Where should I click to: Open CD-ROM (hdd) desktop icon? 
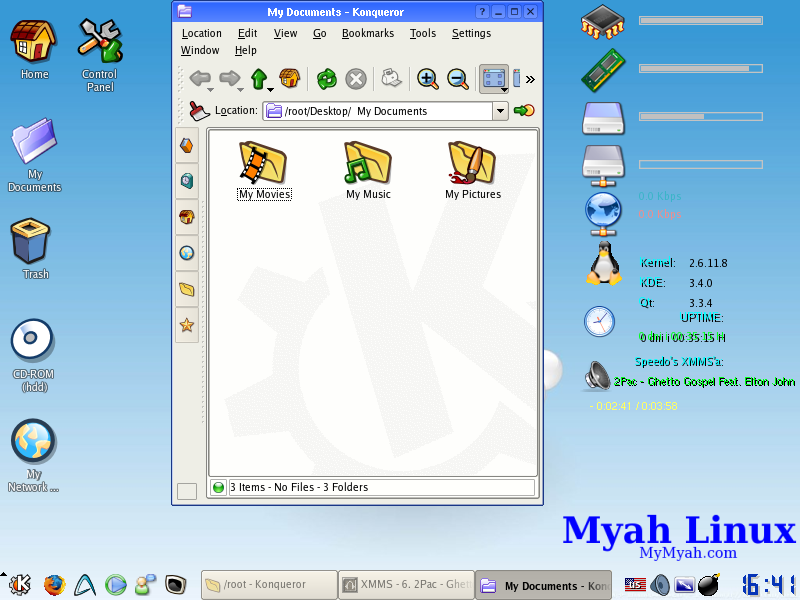coord(33,356)
